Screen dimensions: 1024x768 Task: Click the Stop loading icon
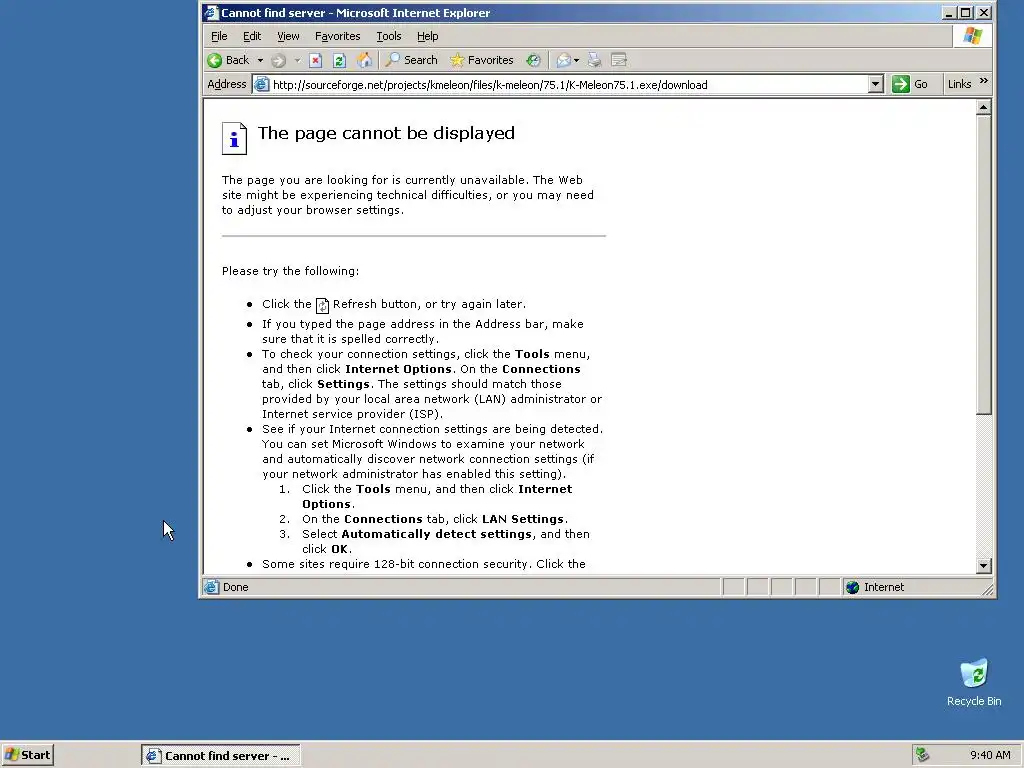[x=315, y=61]
